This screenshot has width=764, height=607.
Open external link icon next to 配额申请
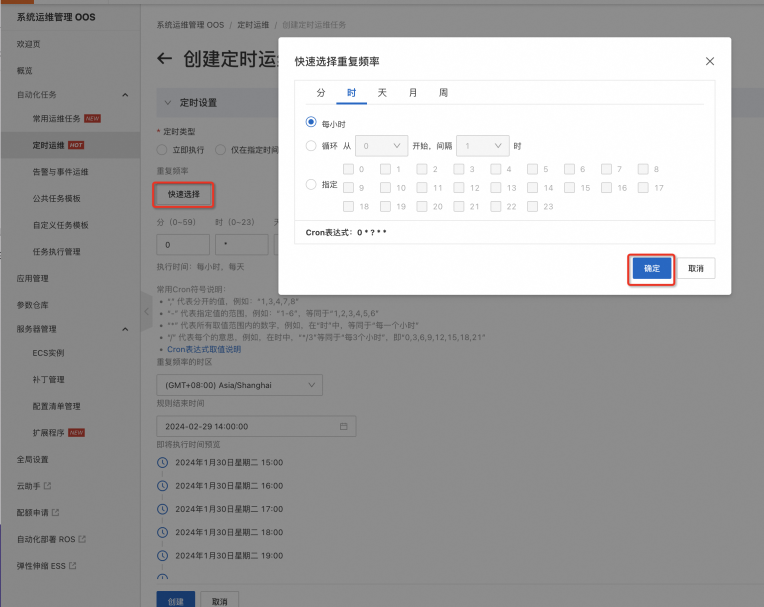56,512
